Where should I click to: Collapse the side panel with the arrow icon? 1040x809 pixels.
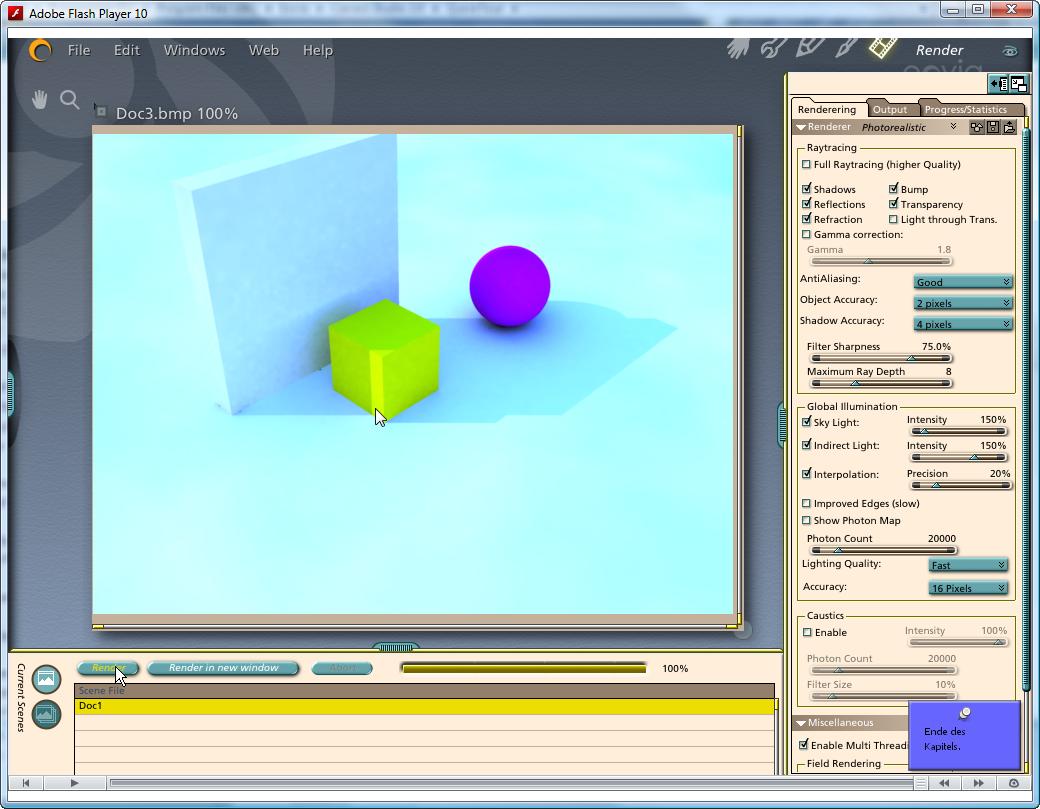click(x=998, y=84)
